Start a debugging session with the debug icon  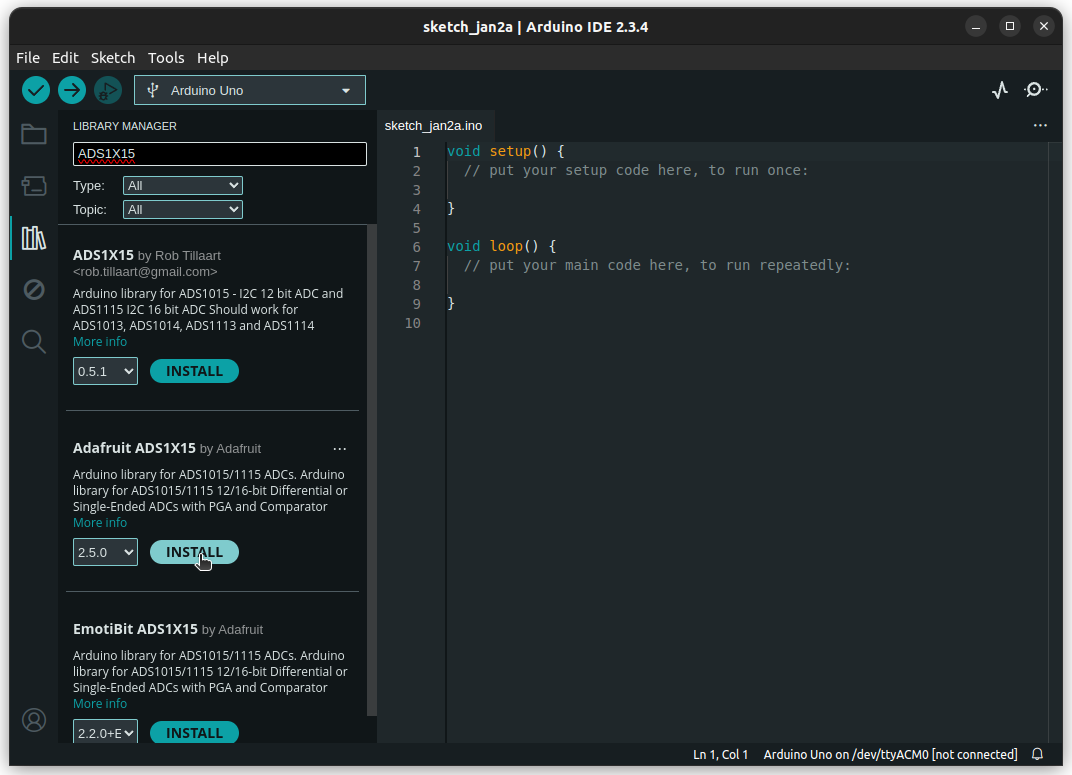coord(107,90)
